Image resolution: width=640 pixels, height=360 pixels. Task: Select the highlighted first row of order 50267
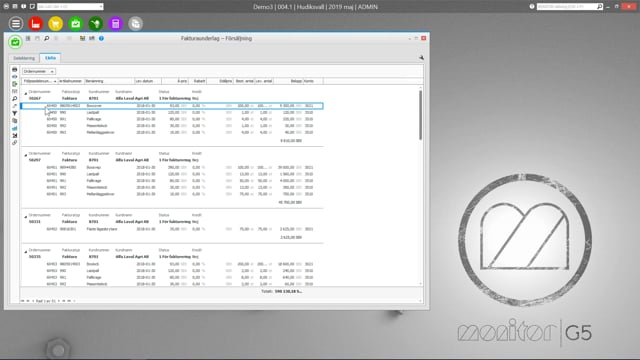tap(172, 106)
